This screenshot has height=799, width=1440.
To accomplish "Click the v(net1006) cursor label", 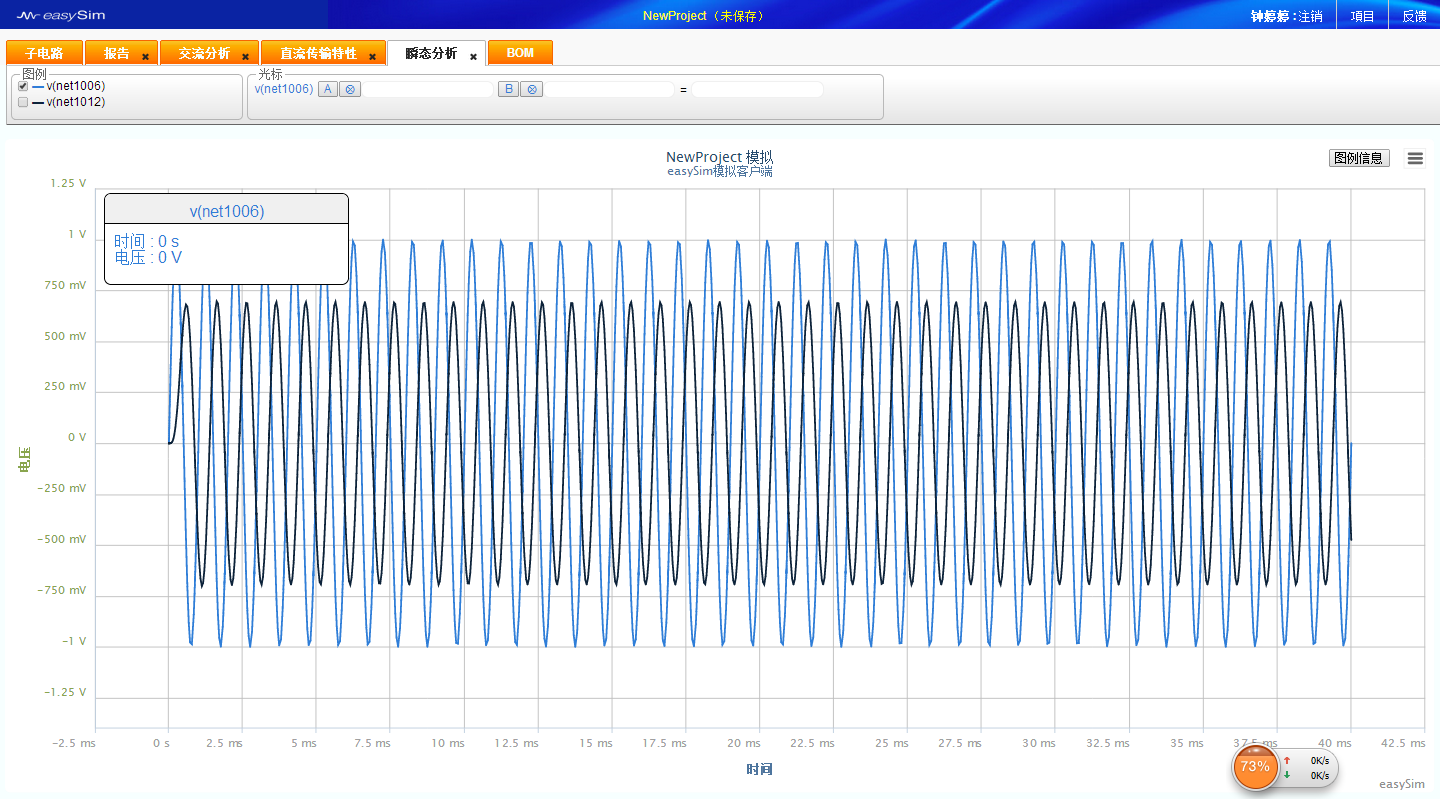I will click(x=284, y=89).
